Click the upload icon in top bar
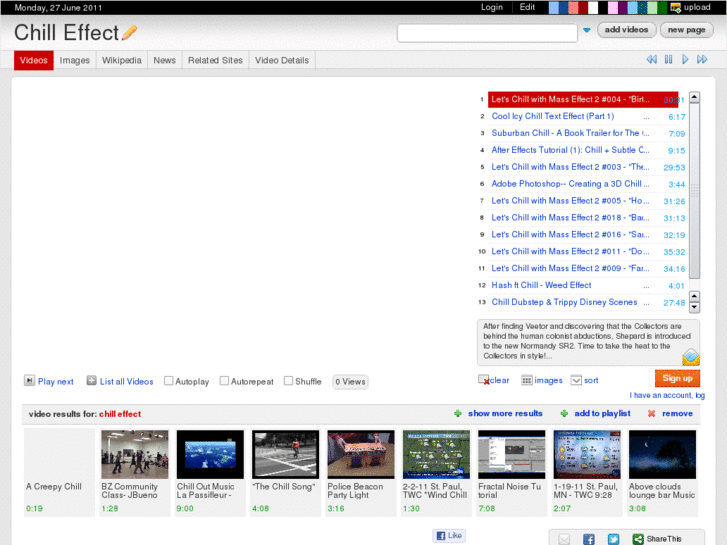This screenshot has width=727, height=545. point(676,7)
